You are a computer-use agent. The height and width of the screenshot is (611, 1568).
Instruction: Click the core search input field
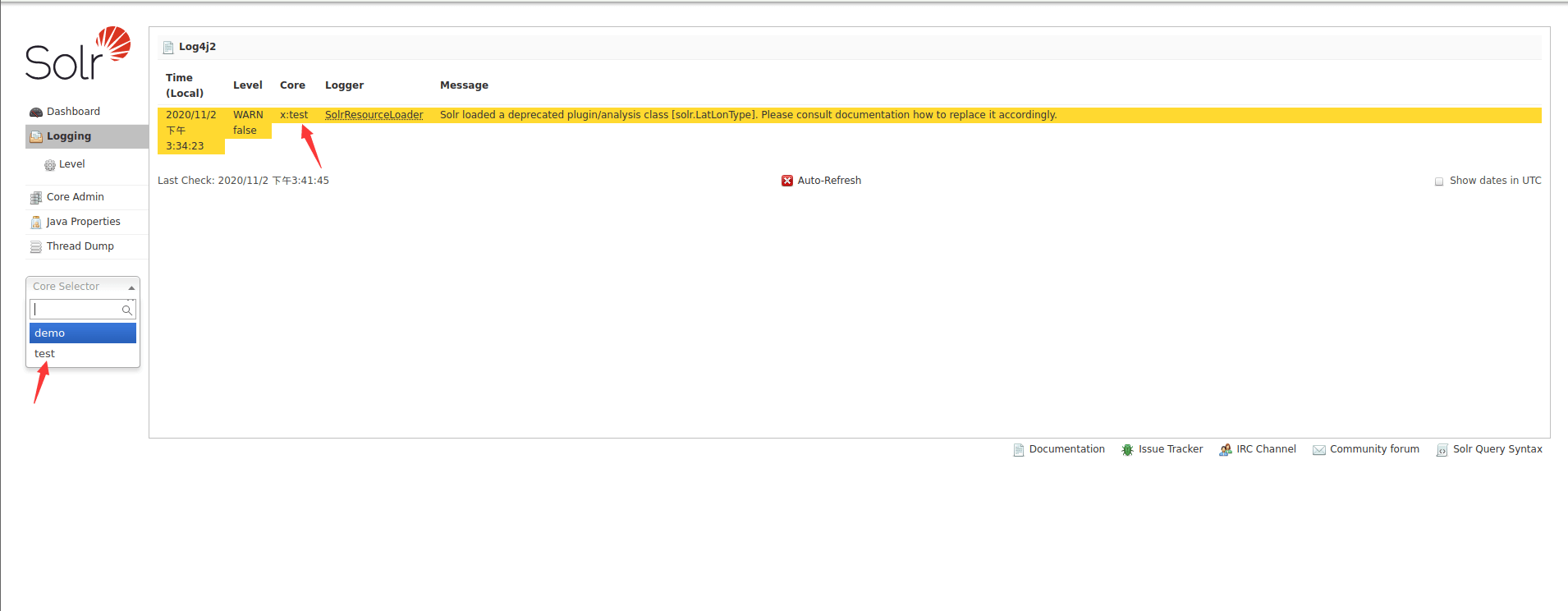[x=76, y=310]
